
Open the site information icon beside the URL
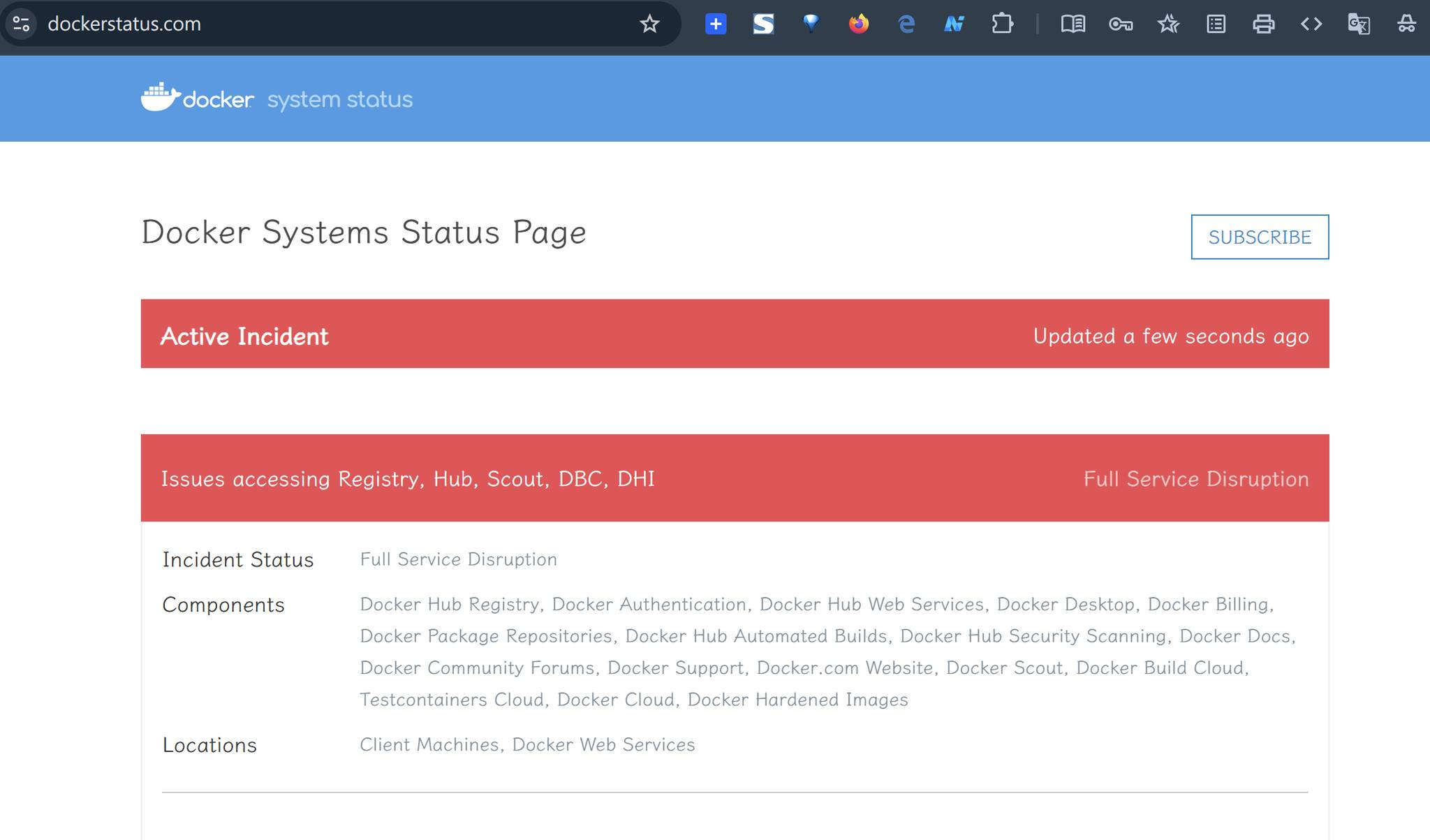click(22, 24)
